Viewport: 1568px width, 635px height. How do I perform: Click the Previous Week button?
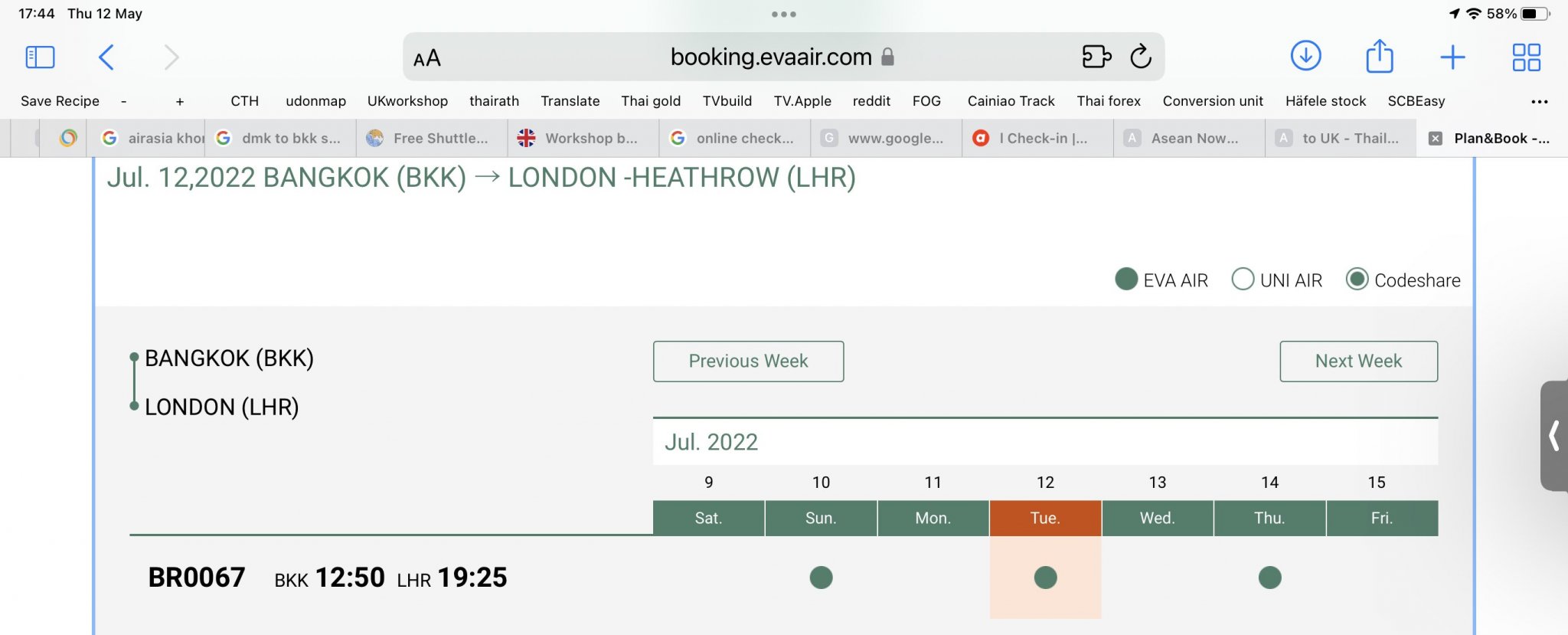748,362
